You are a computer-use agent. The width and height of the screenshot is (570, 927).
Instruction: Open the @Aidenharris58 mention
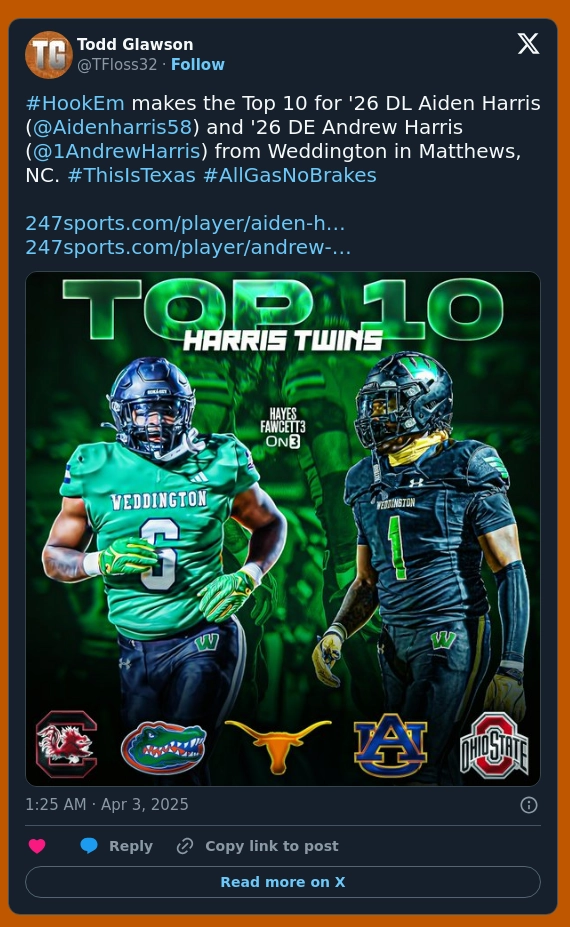point(112,127)
